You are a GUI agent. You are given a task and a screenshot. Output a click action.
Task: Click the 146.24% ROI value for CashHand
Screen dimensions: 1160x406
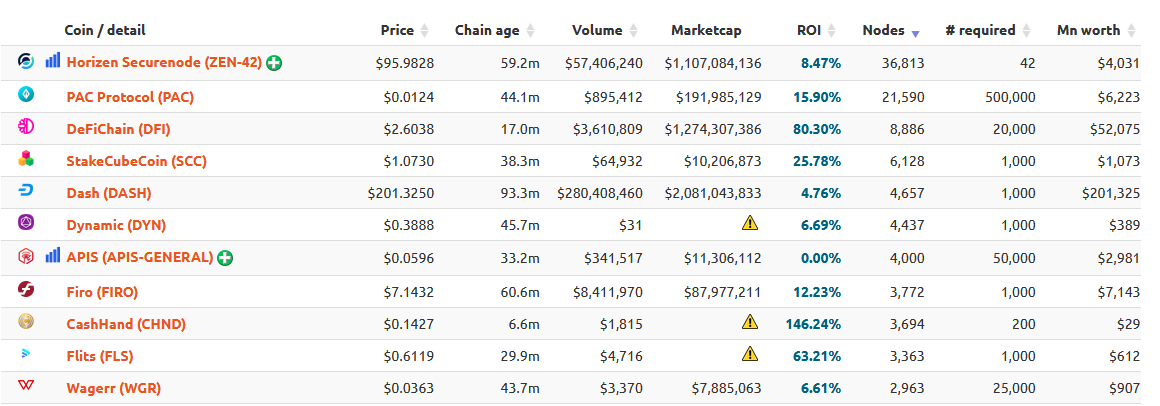(x=814, y=324)
